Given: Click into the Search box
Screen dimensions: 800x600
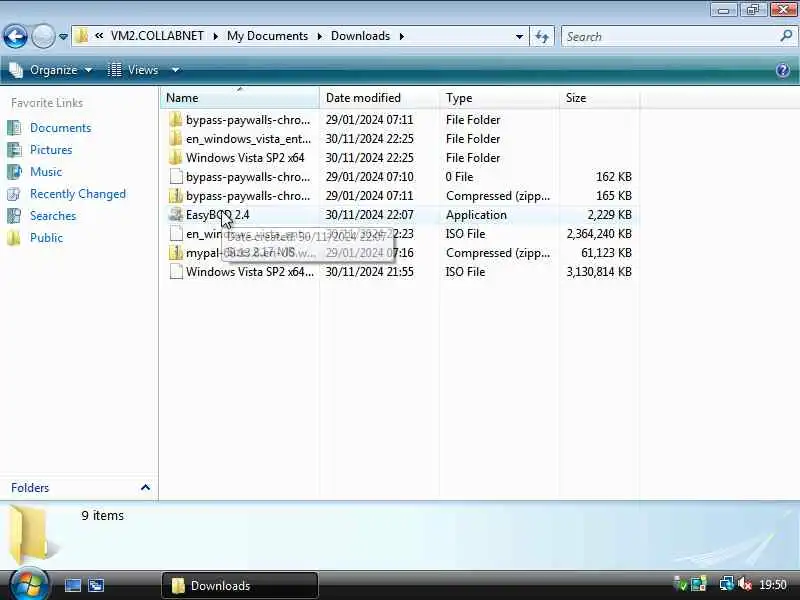Looking at the screenshot, I should [671, 36].
